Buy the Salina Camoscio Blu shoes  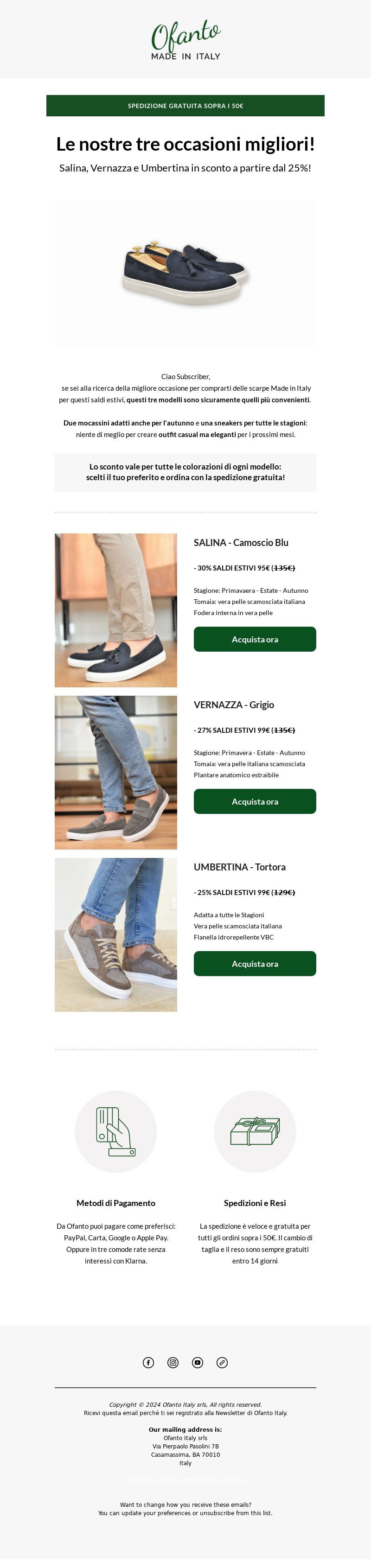[x=255, y=639]
